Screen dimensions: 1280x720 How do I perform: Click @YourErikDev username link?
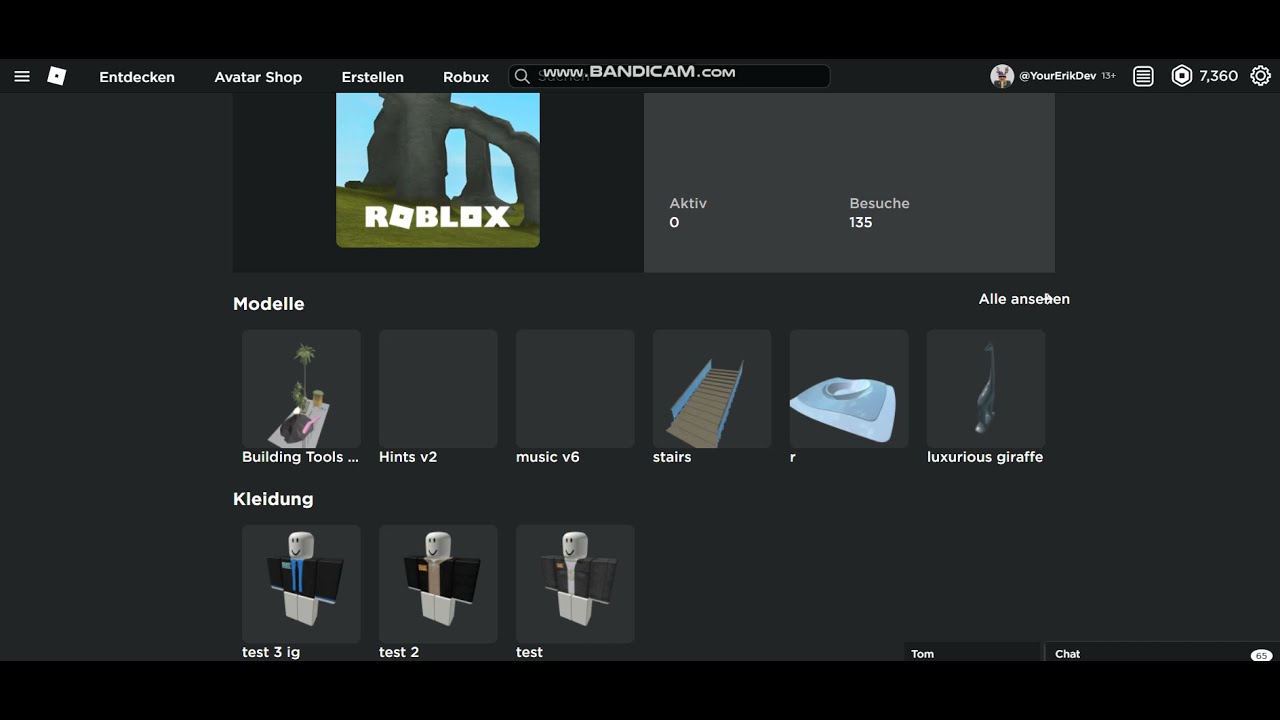pyautogui.click(x=1057, y=76)
